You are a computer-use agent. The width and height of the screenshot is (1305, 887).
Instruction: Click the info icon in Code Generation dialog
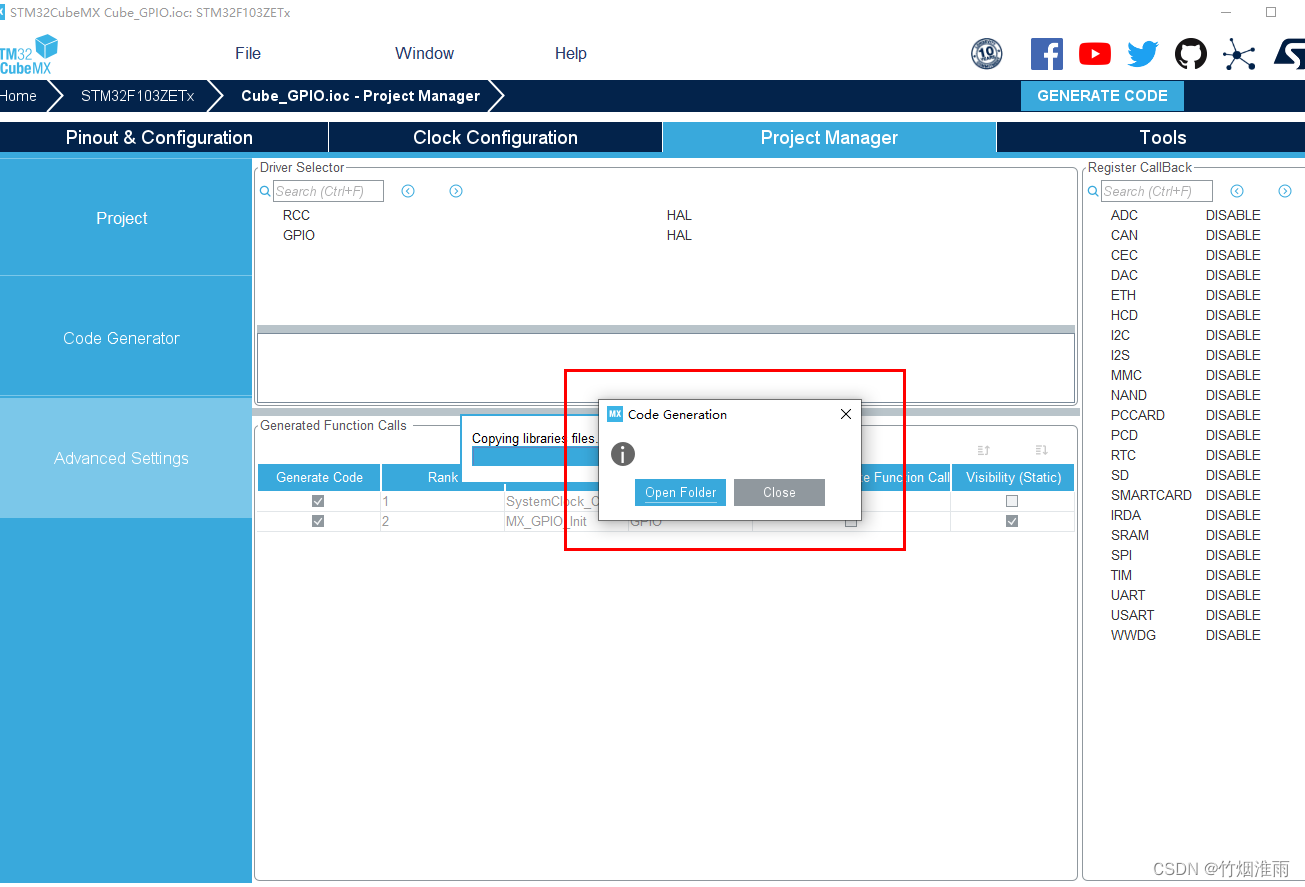click(623, 454)
